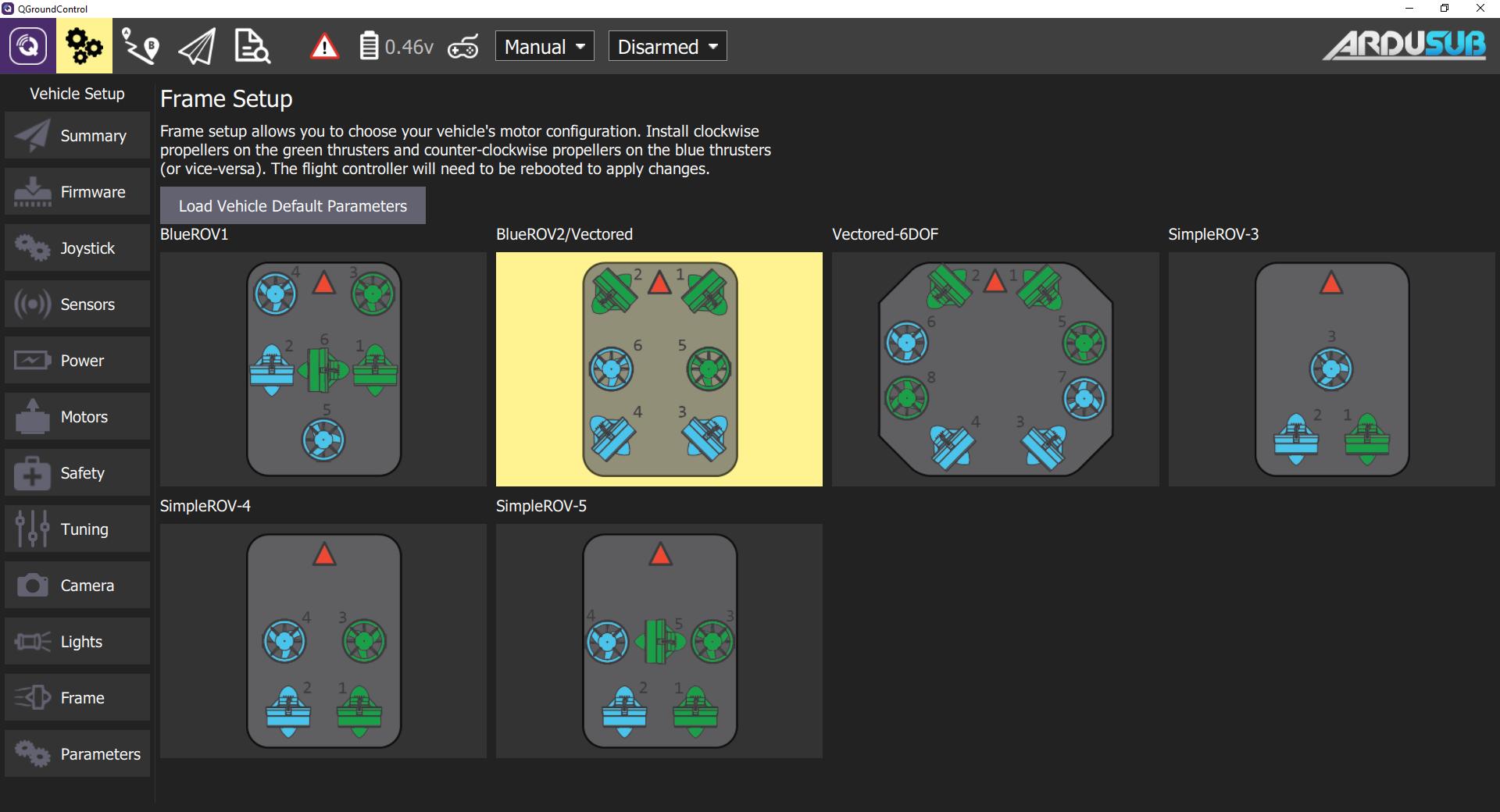Click the Joystick gears sidebar icon
1500x812 pixels.
pos(33,248)
